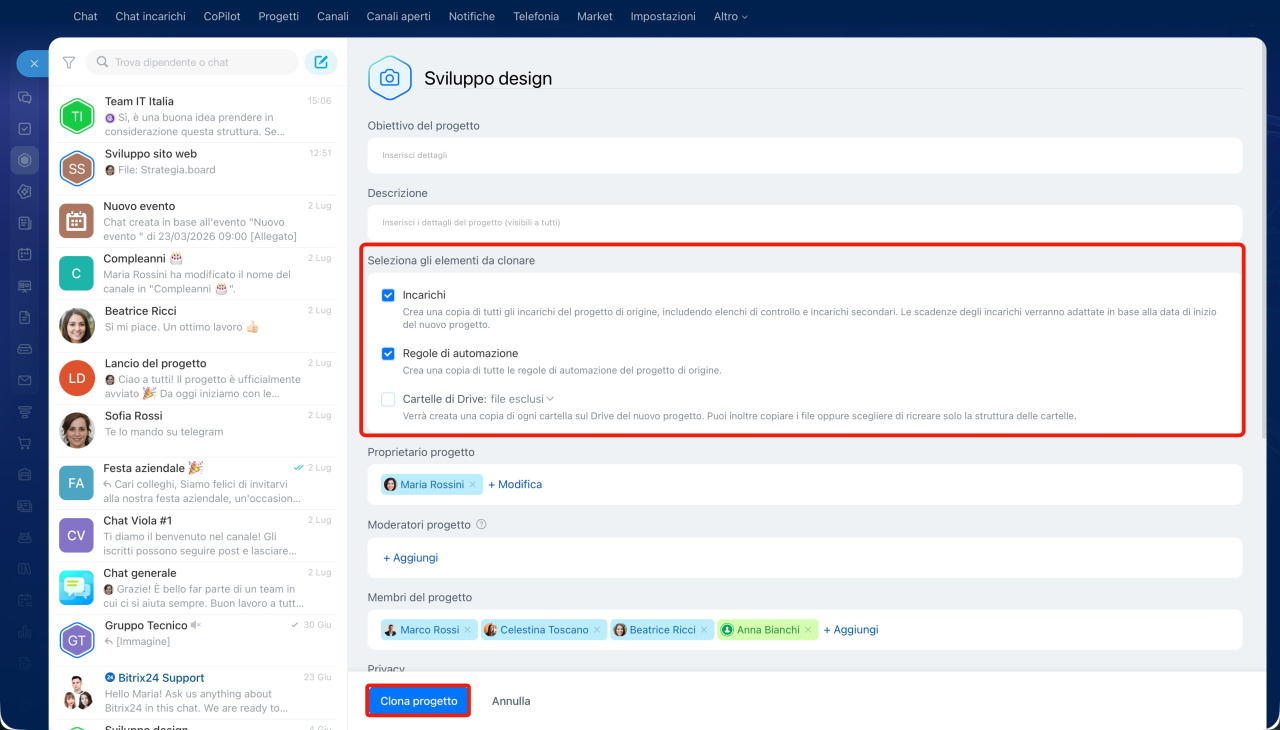This screenshot has height=730, width=1280.
Task: Open Messenger chat icon in left sidebar
Action: tap(25, 98)
